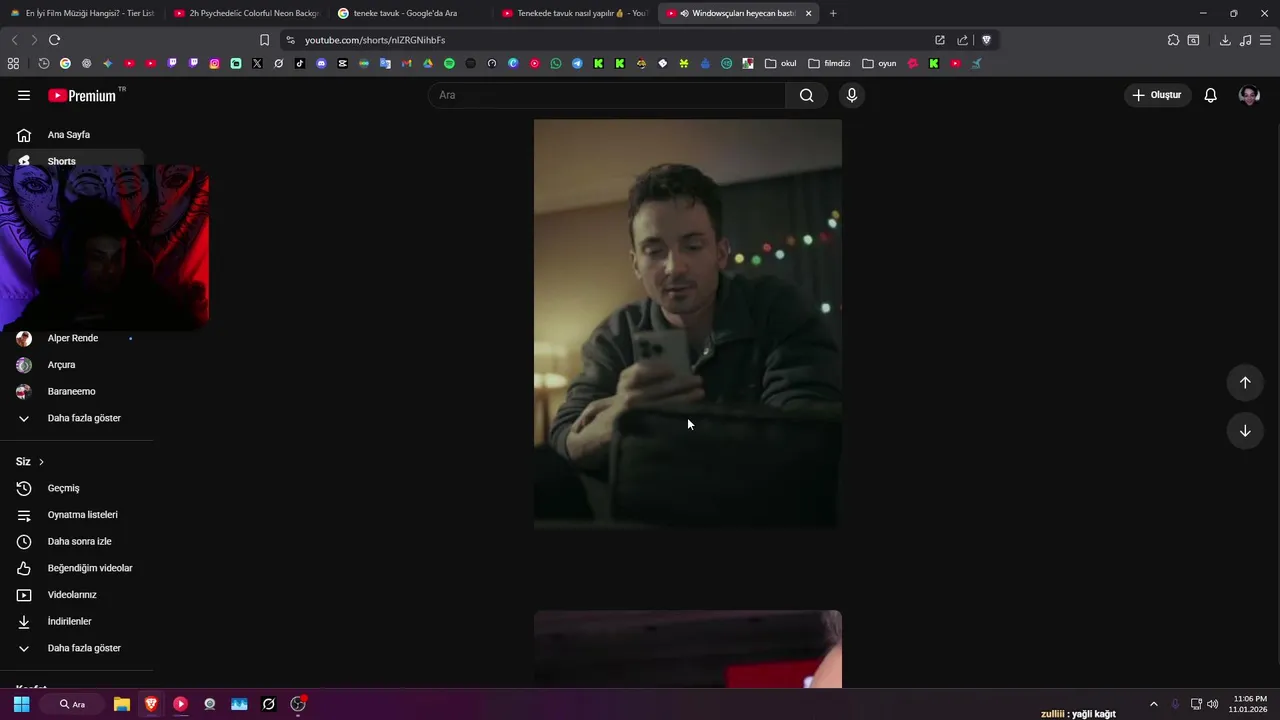Open Google Drive bookmark icon
Image resolution: width=1280 pixels, height=720 pixels.
(x=428, y=63)
